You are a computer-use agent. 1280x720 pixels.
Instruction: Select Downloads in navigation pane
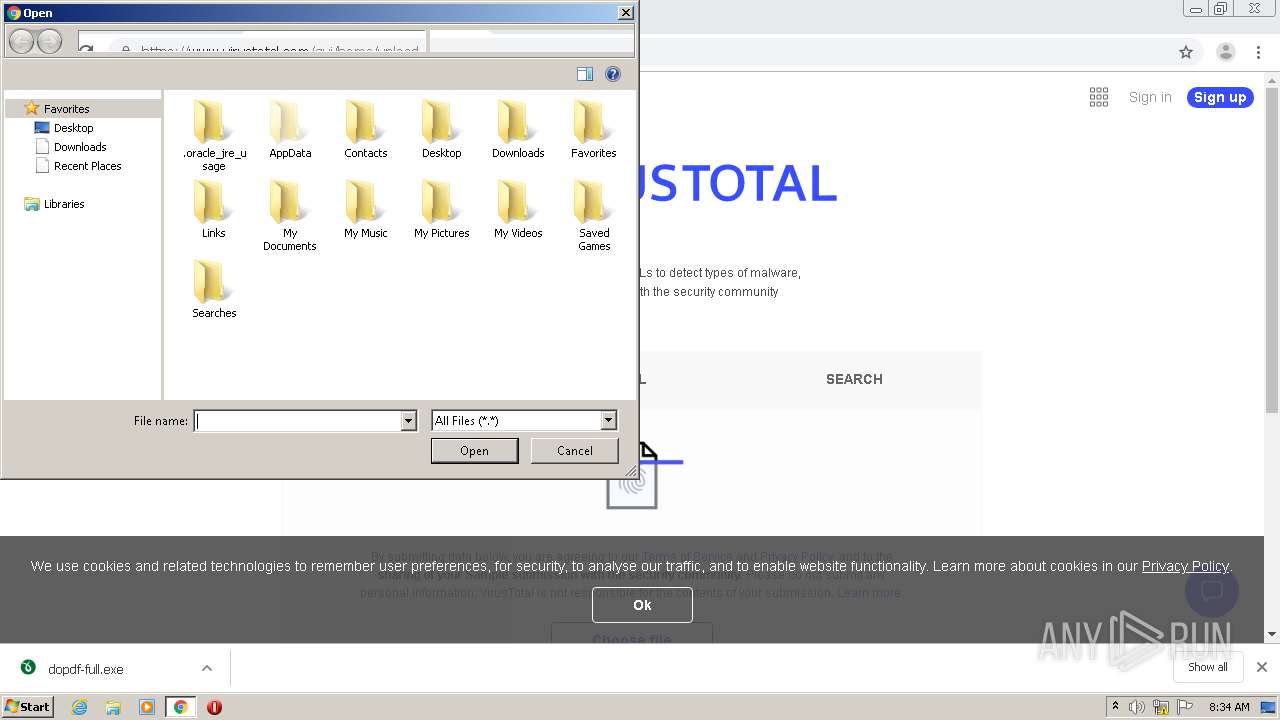80,147
